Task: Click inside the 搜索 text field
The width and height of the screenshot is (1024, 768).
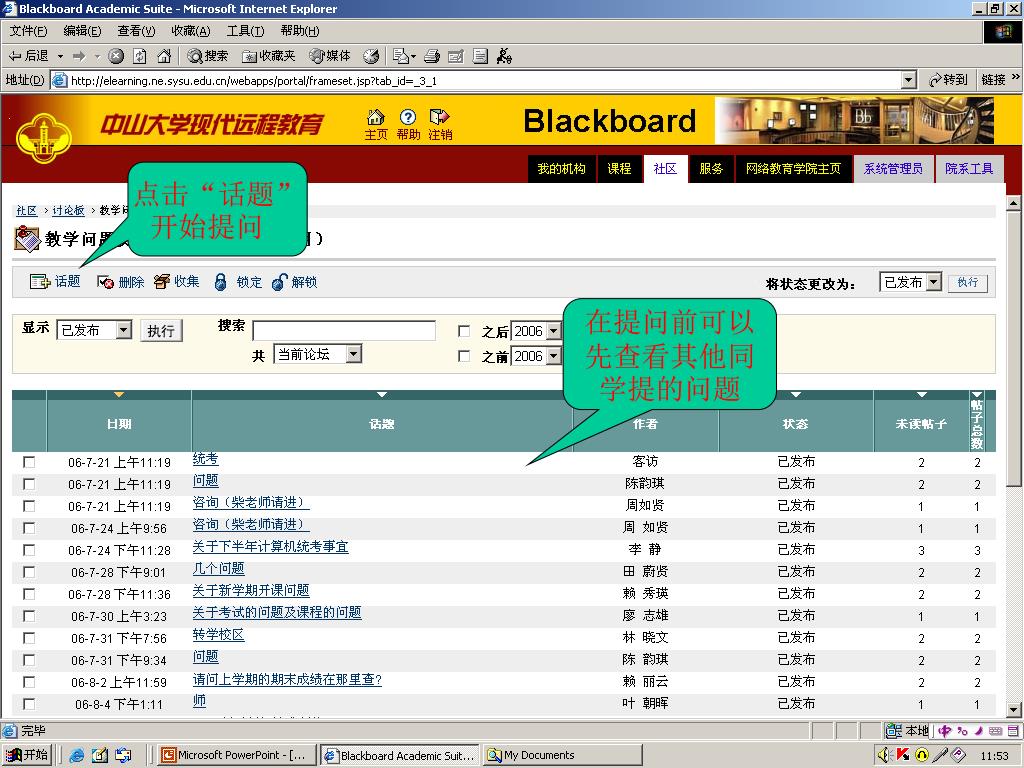Action: 344,330
